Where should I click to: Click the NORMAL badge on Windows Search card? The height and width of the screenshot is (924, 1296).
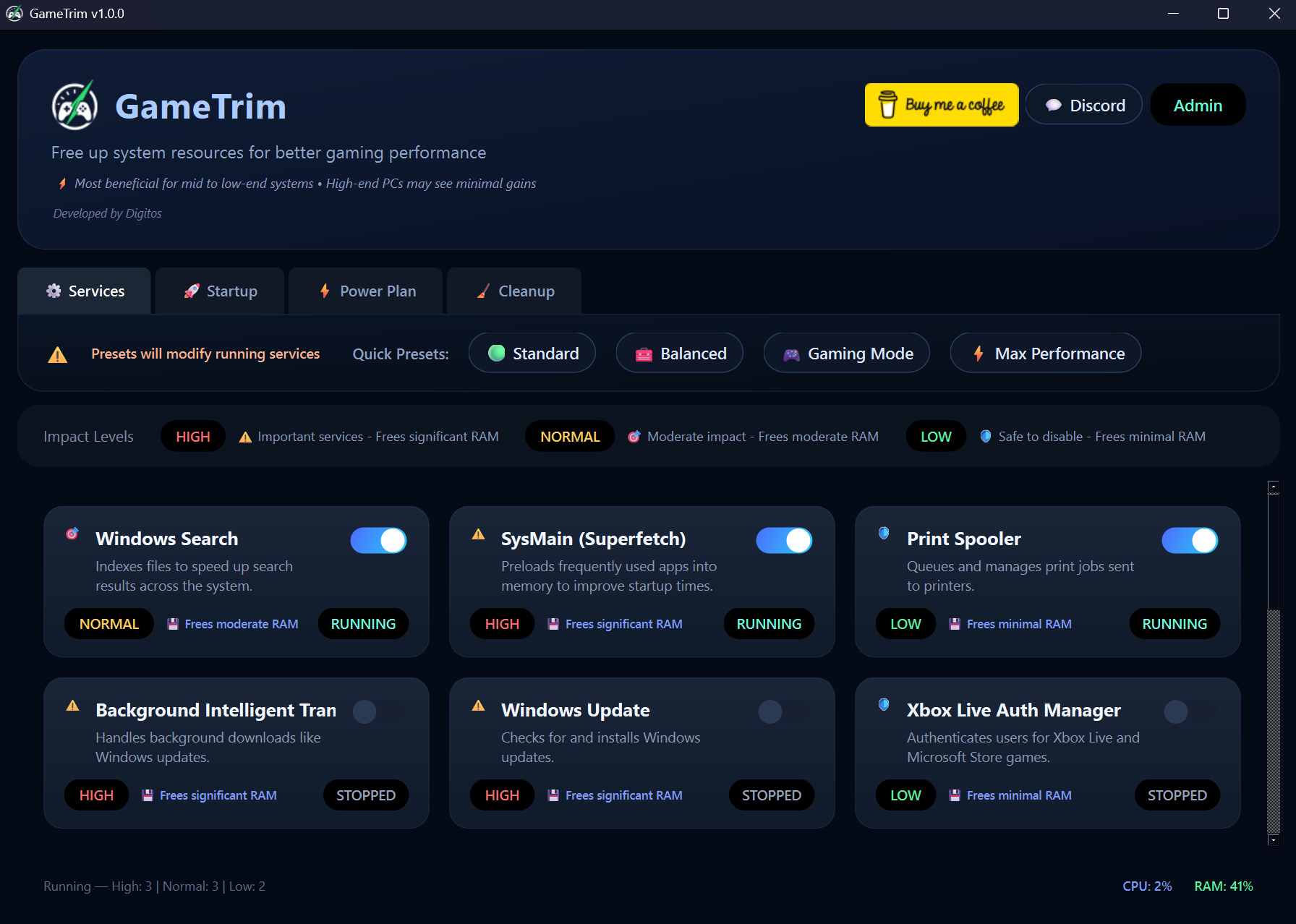pos(109,623)
